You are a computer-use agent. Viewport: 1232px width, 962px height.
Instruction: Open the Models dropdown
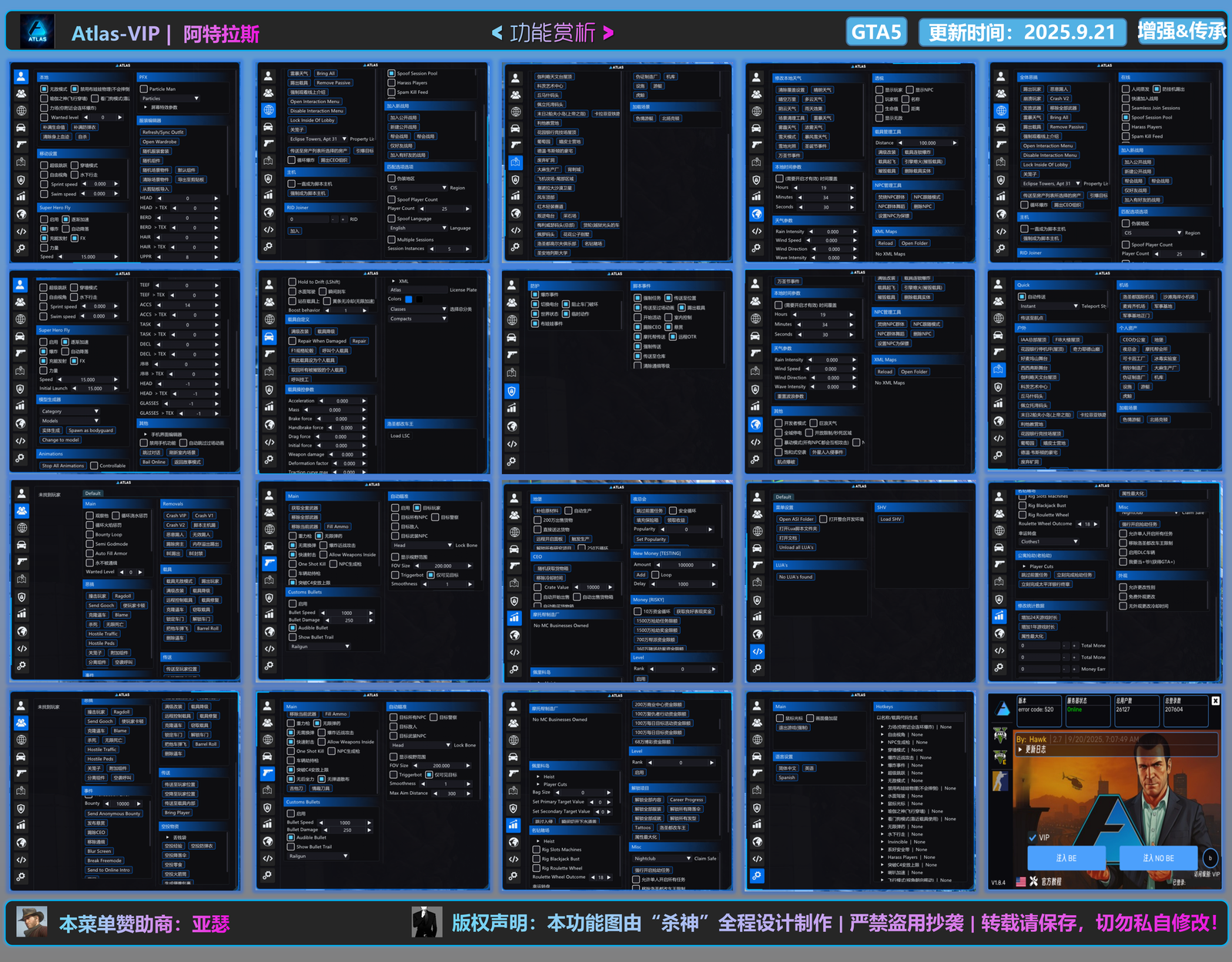tap(69, 421)
